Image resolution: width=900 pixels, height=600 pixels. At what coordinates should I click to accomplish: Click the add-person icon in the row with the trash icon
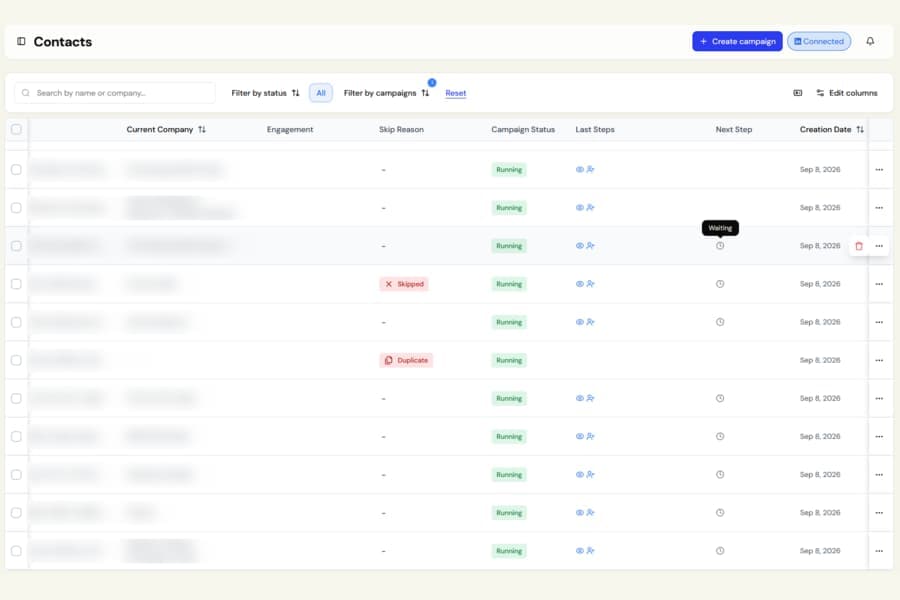pyautogui.click(x=591, y=246)
